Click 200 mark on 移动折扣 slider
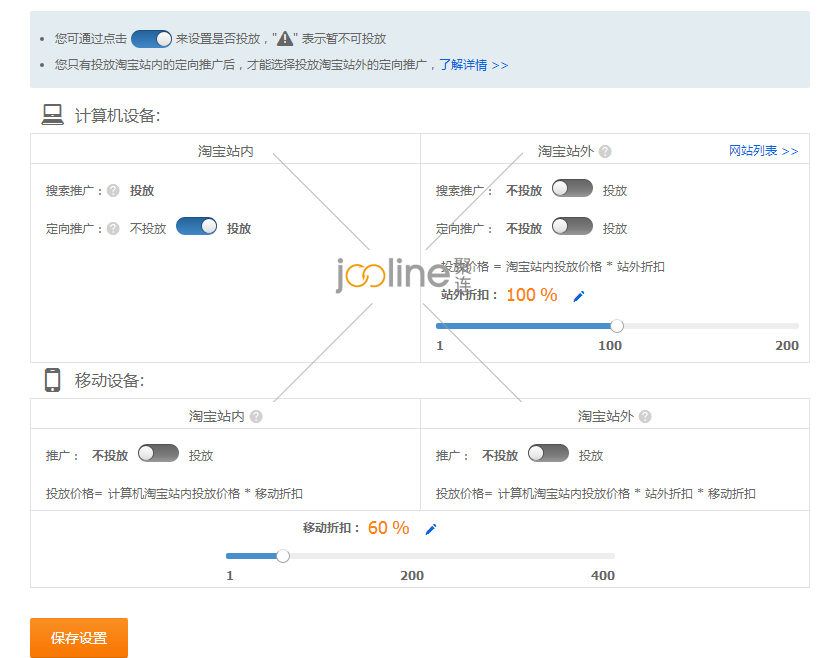837x658 pixels. [412, 576]
